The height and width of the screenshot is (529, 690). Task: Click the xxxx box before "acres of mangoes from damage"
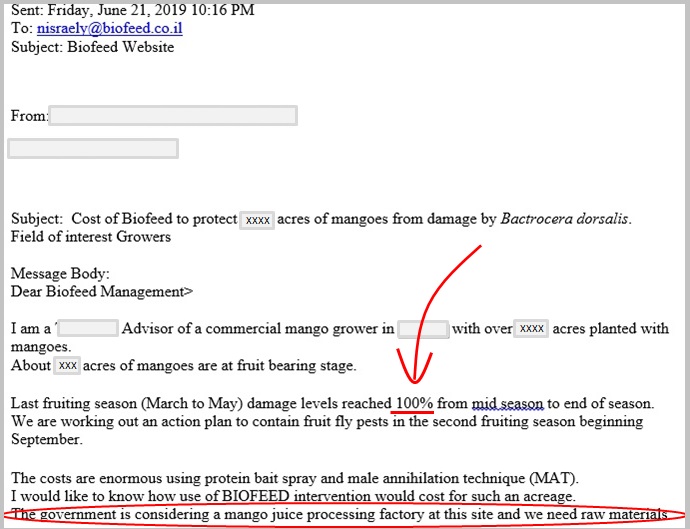258,220
